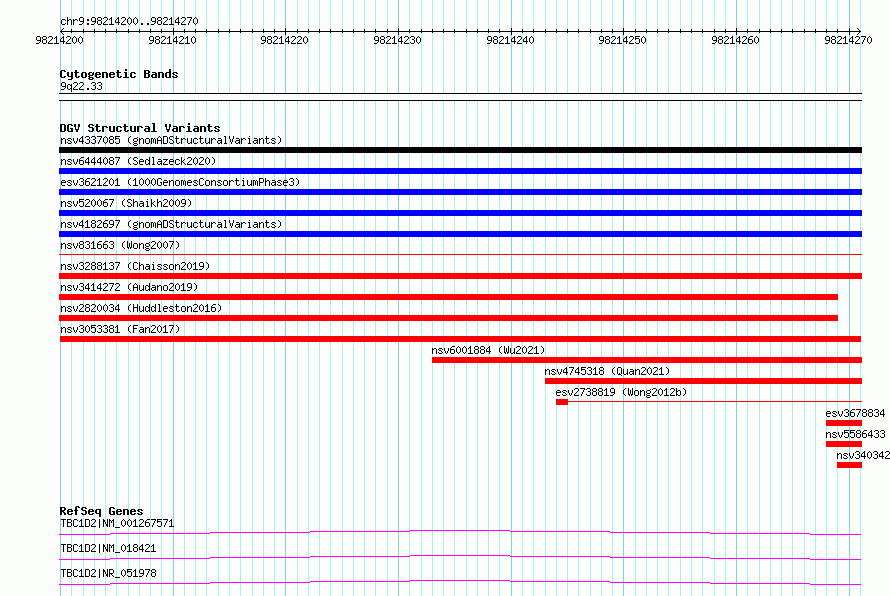Select variant label nsv4337085 (gnomADStructuralVariants)
This screenshot has width=890, height=596.
pos(171,140)
